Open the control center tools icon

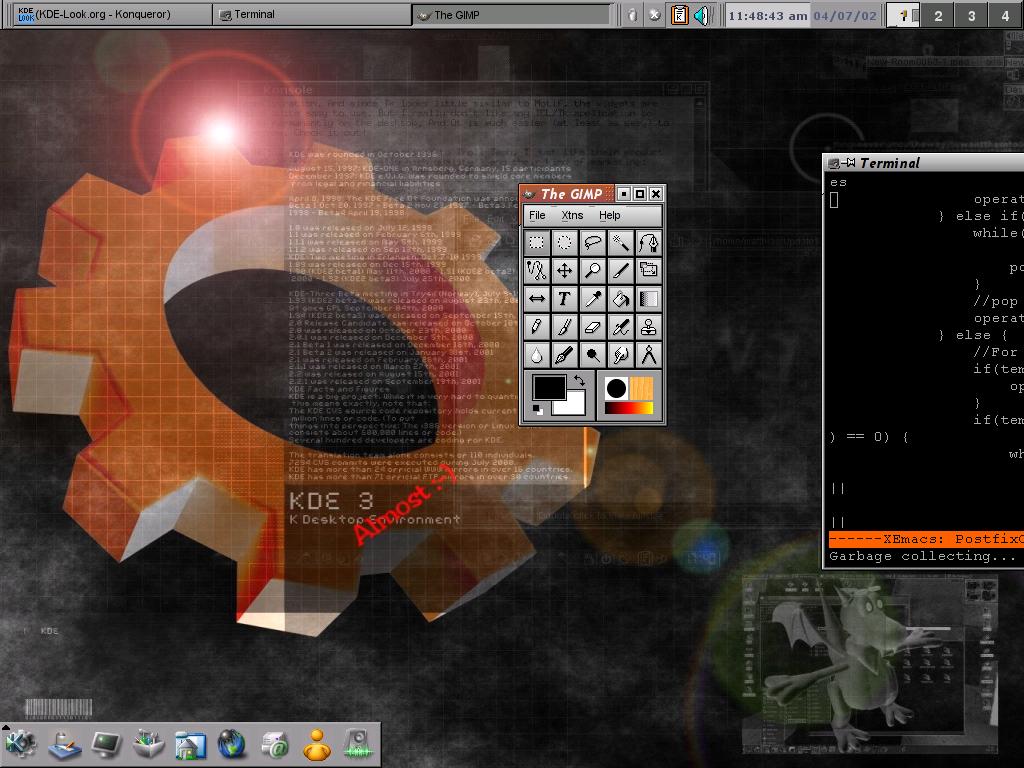(x=148, y=744)
